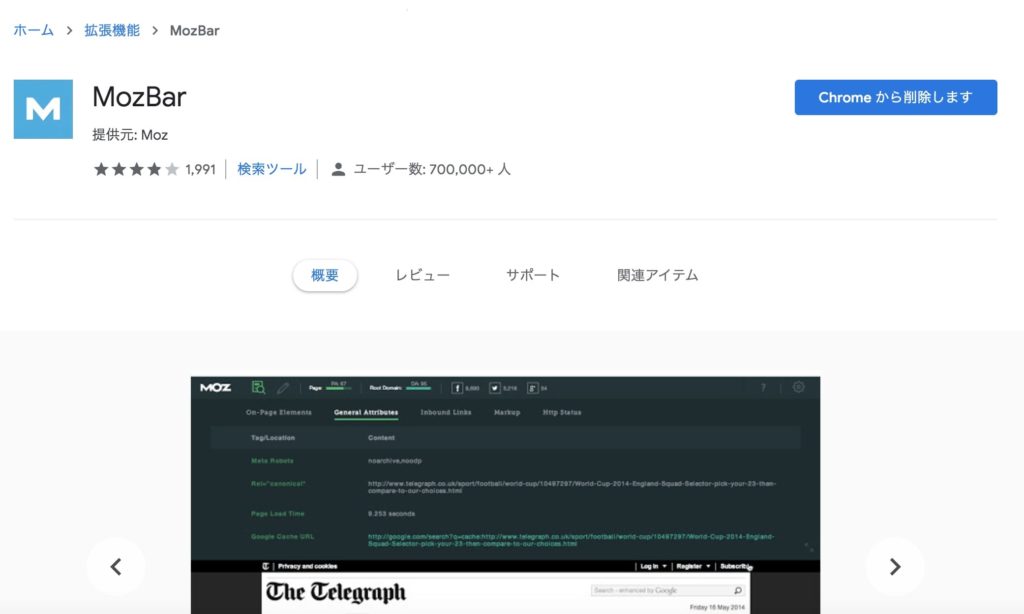Click the Subscribe link in Telegraph bar
This screenshot has height=614, width=1024.
click(x=735, y=566)
